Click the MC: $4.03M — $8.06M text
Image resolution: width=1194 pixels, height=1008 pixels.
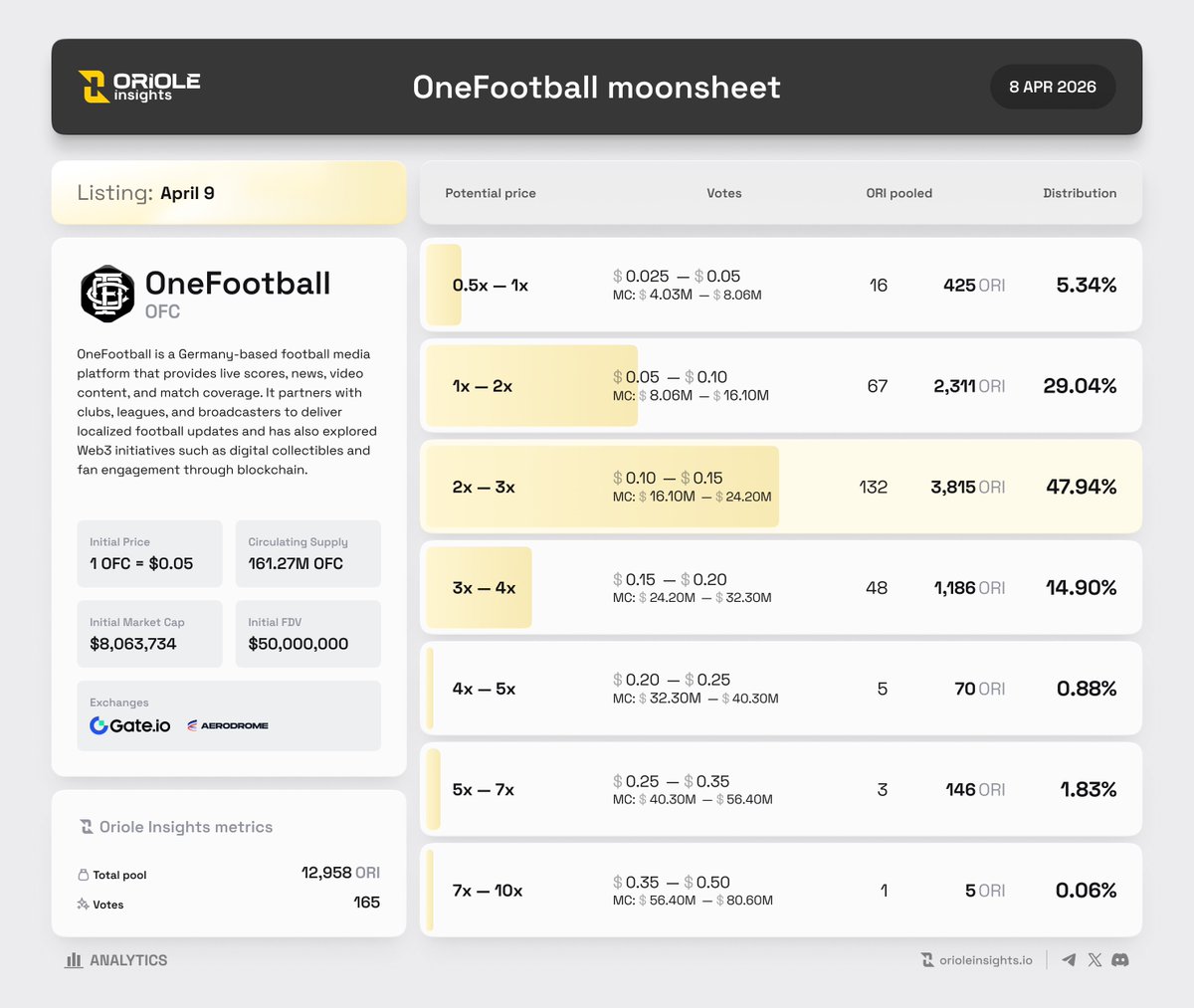688,296
